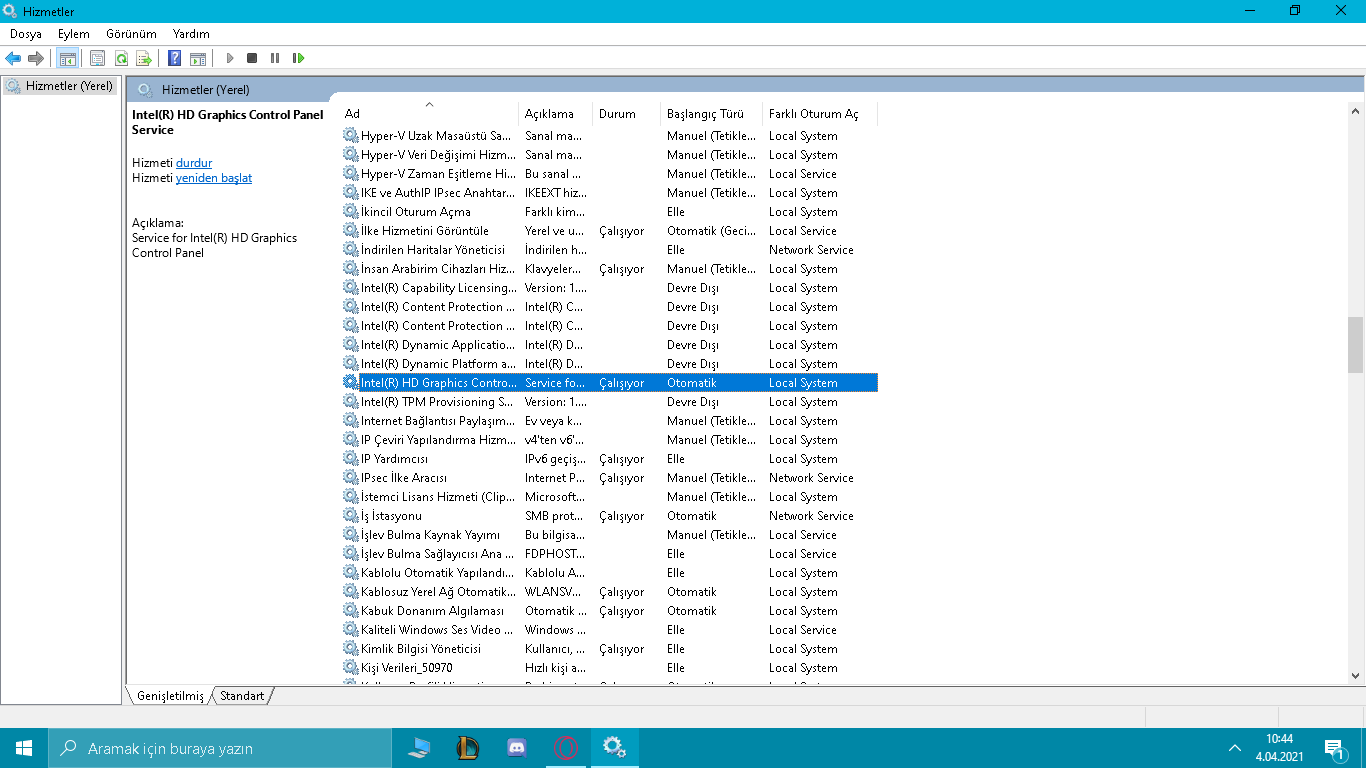Open Help with the blue question mark icon
The width and height of the screenshot is (1366, 768).
(175, 58)
